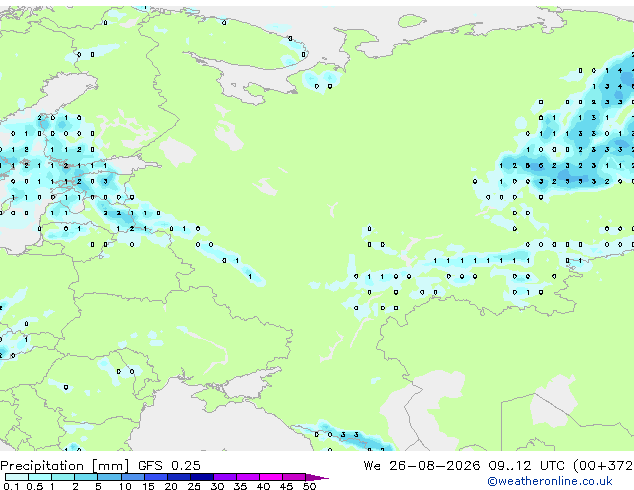Click the 'Precipitation [mm]' title text
This screenshot has height=490, width=634.
coord(65,466)
